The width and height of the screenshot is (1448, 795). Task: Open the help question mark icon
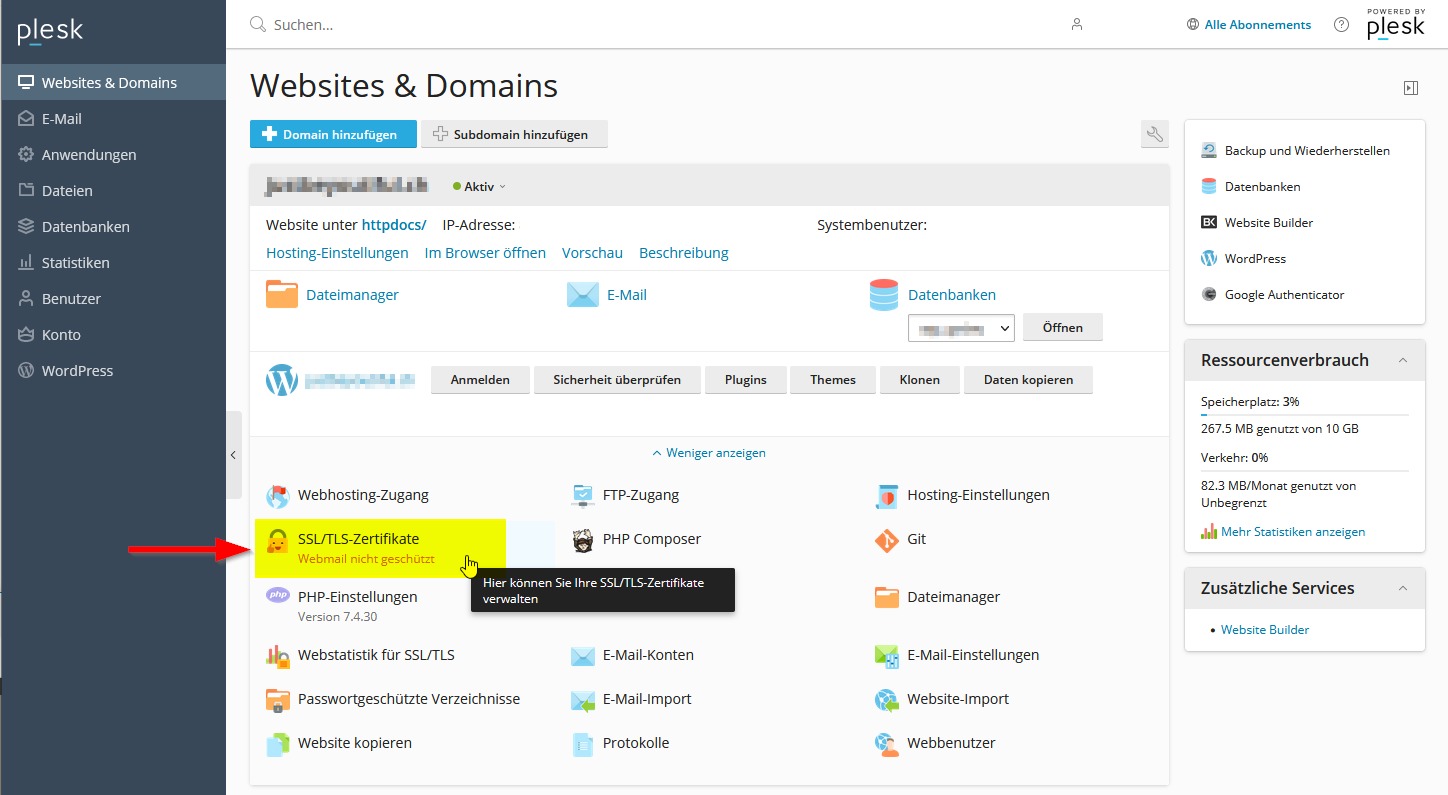point(1341,25)
